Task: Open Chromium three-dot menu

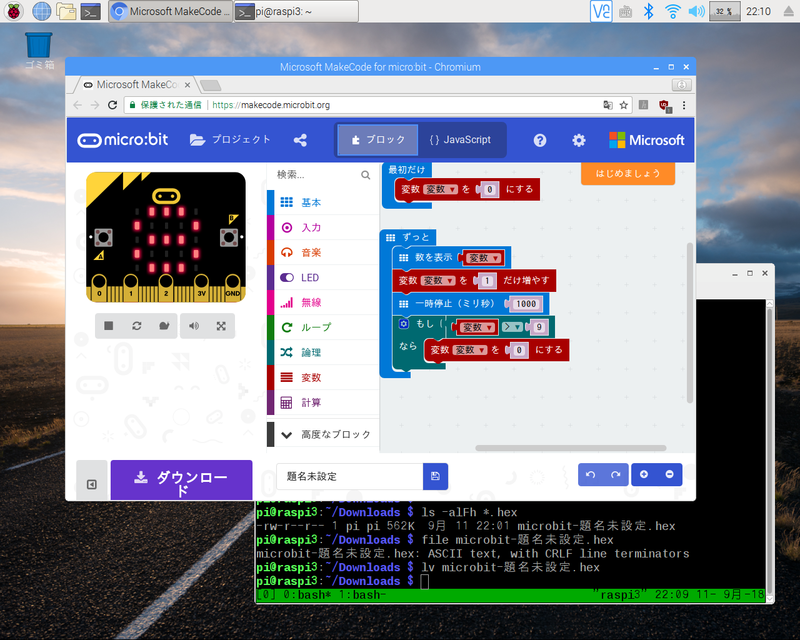Action: 684,105
